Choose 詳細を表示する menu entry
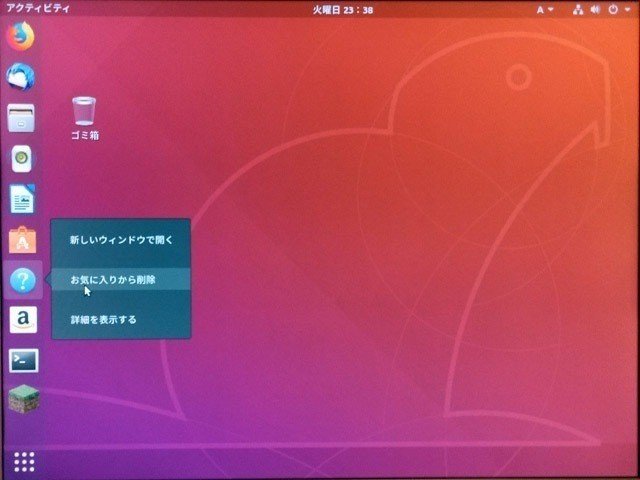640x480 pixels. 121,320
